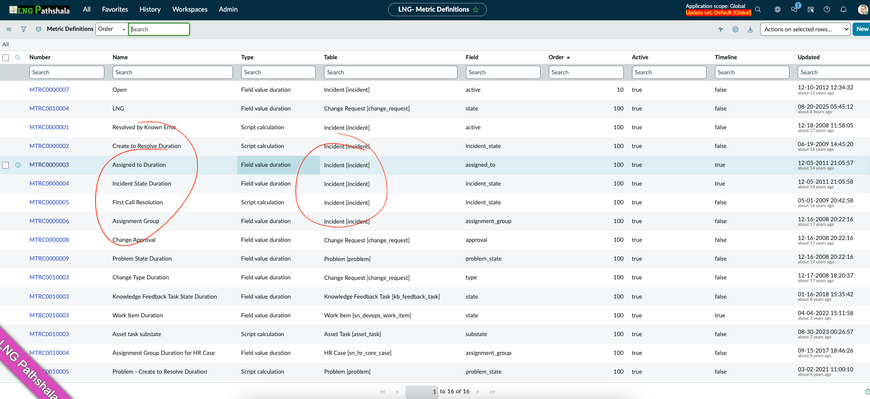870x399 pixels.
Task: Click the 'Change Type Duration' name cell
Action: 140,277
